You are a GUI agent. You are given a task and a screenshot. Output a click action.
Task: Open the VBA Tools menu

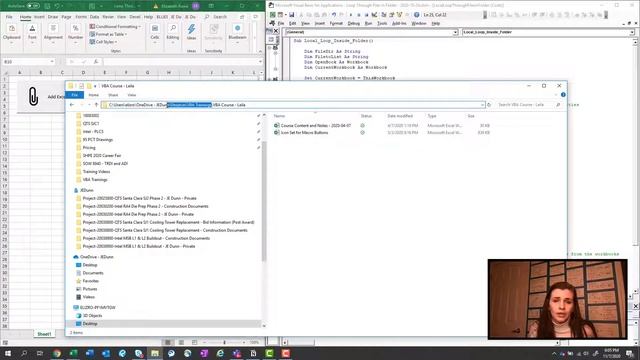pyautogui.click(x=382, y=24)
